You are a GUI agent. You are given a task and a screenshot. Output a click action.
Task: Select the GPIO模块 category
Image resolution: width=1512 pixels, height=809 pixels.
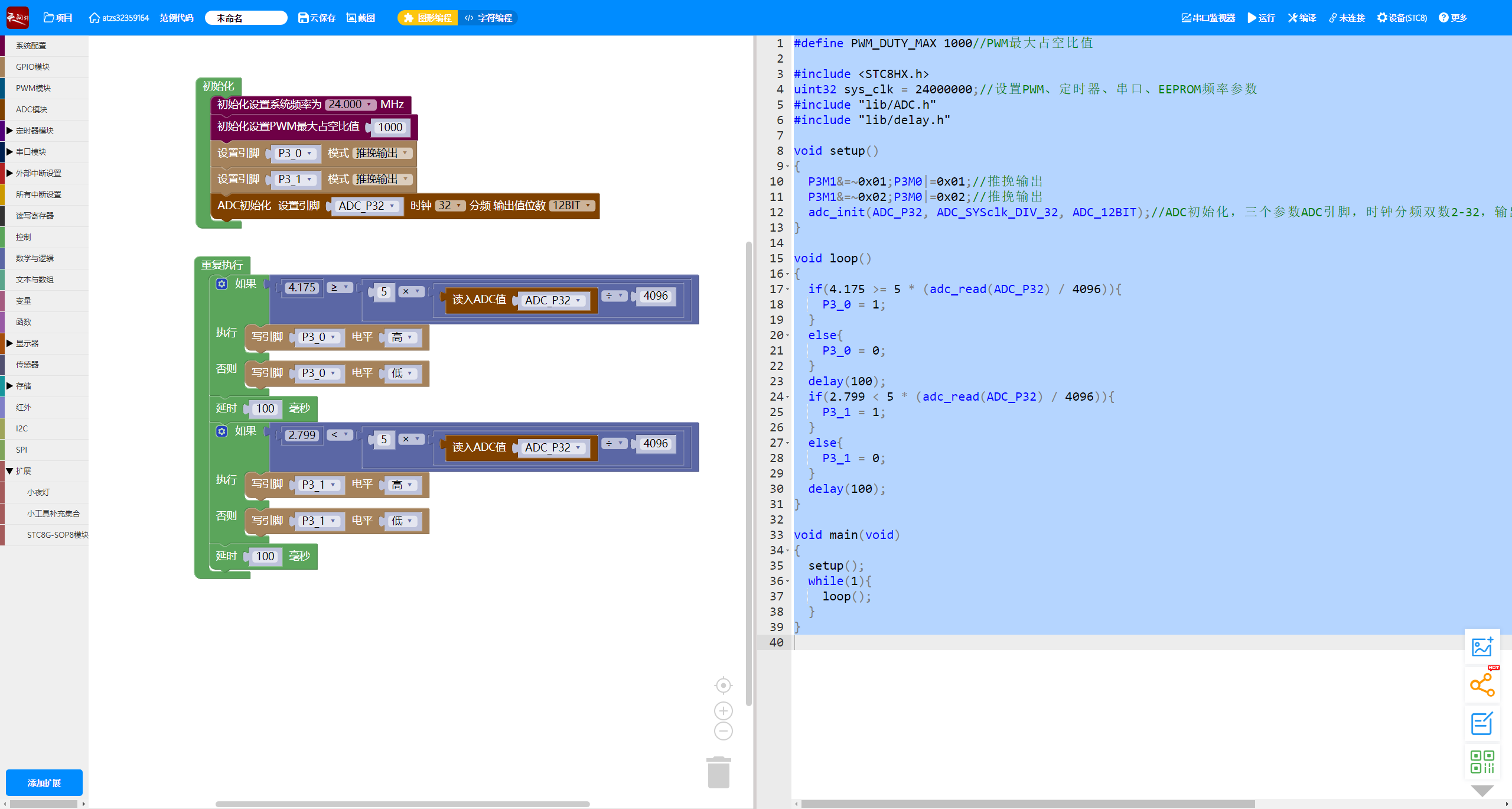pyautogui.click(x=44, y=67)
